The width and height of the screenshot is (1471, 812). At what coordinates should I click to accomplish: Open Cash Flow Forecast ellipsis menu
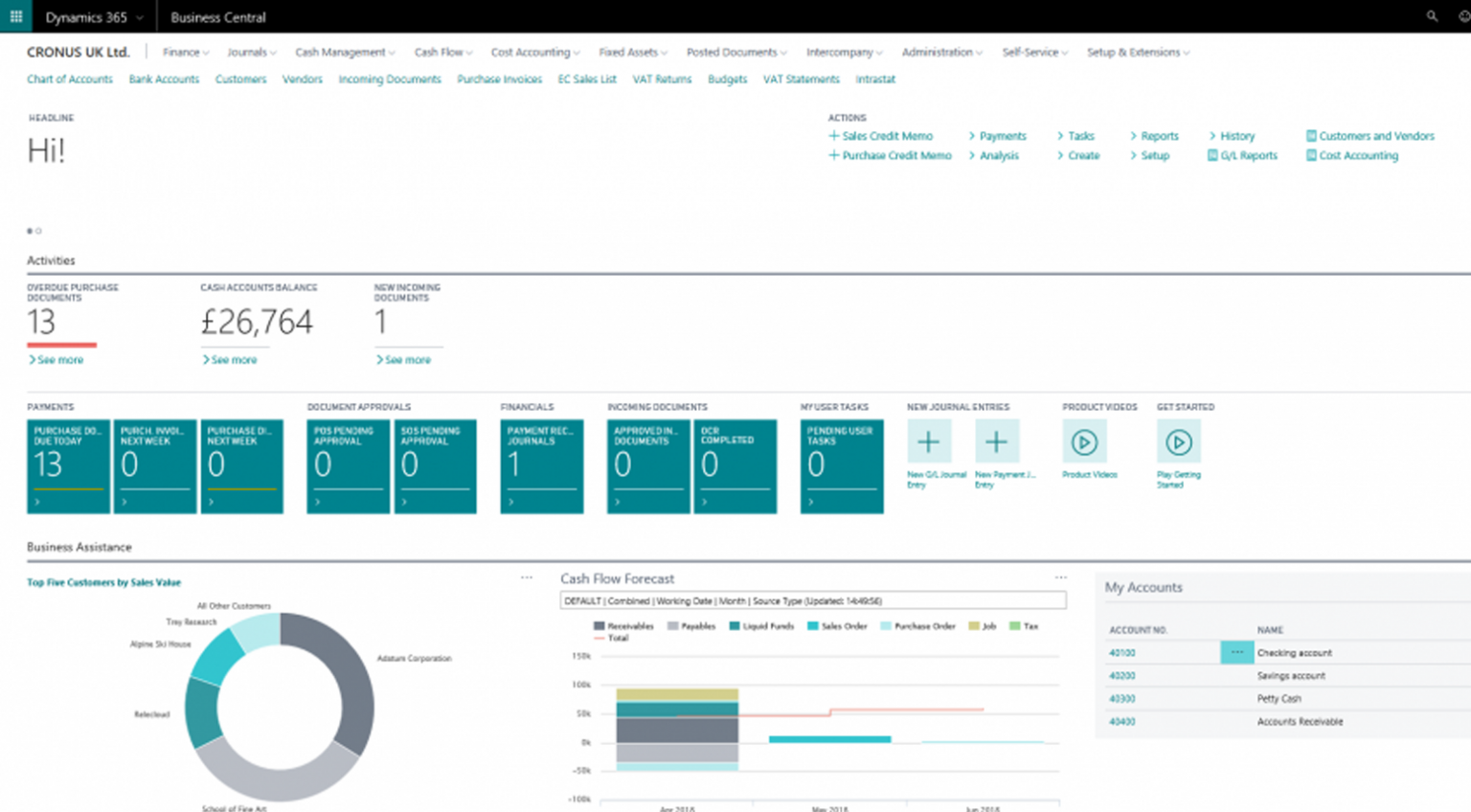(1060, 577)
